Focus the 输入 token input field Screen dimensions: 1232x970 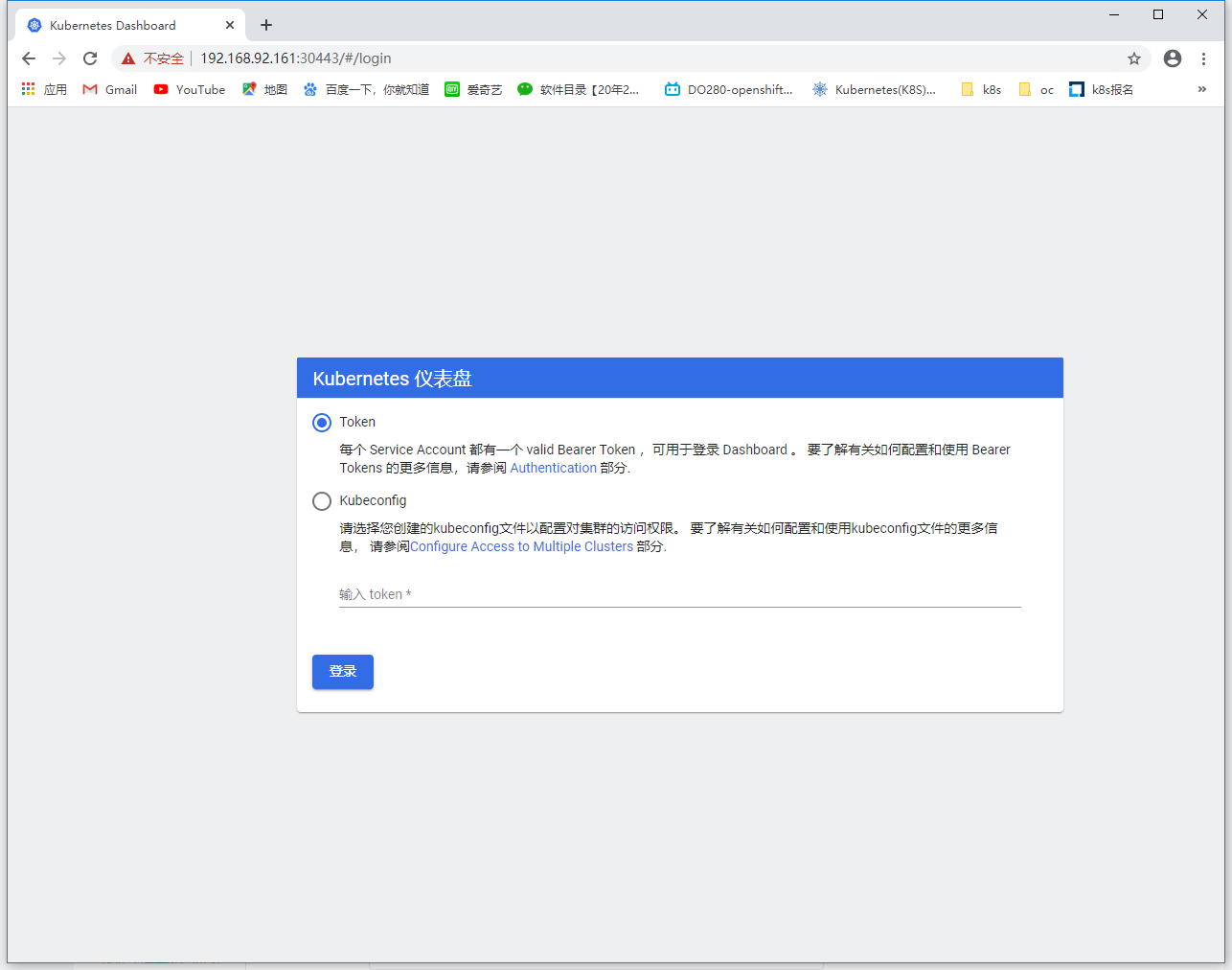coord(680,594)
